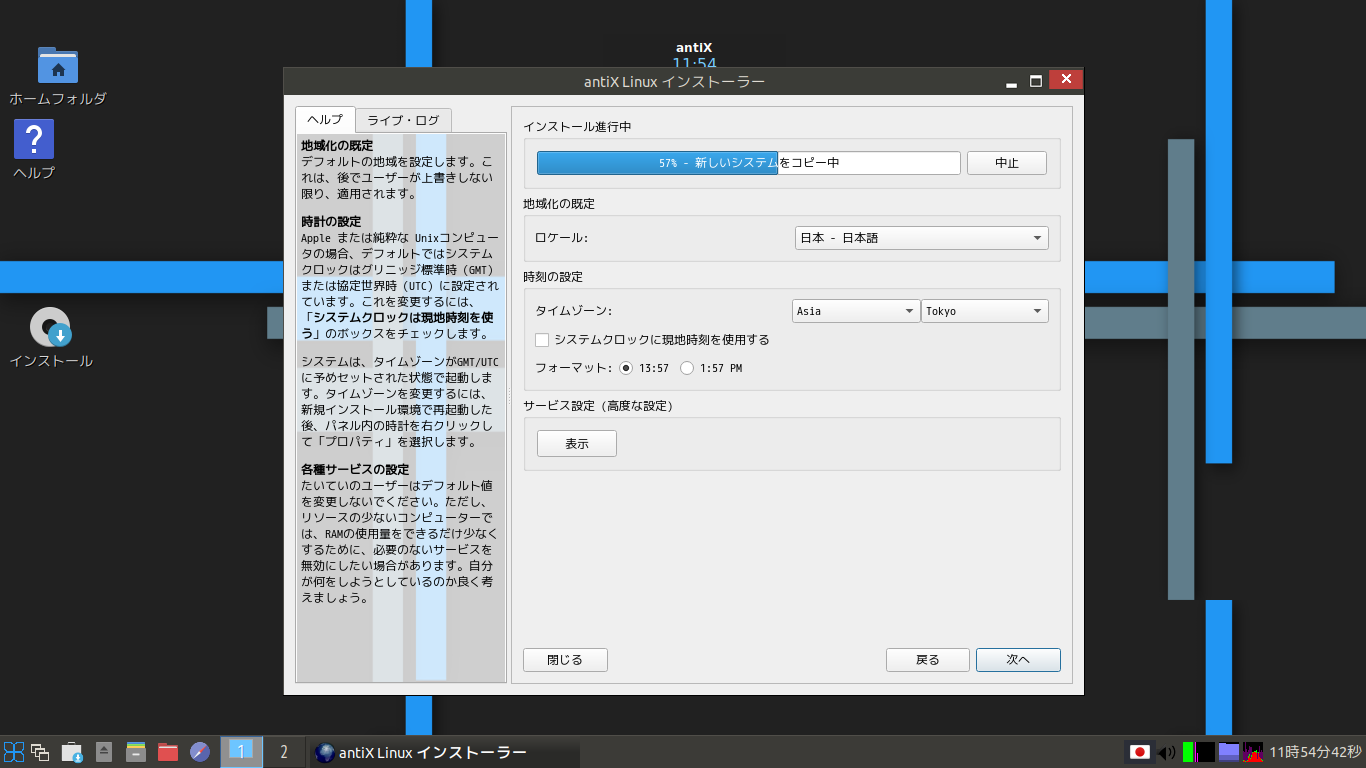Click the 中止 abort button
The width and height of the screenshot is (1366, 768).
tap(1007, 163)
